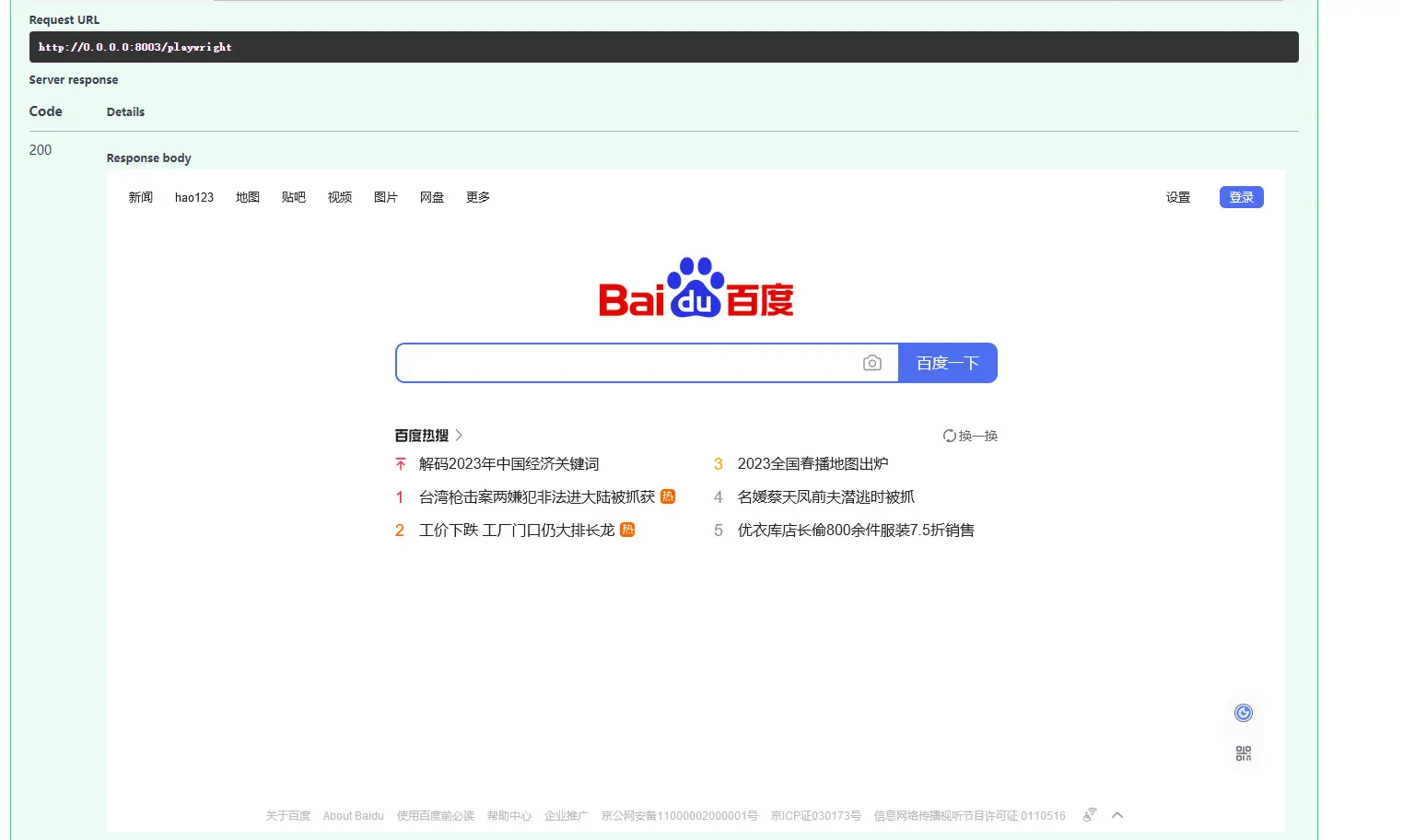Open the hao123 nav item
Viewport: 1403px width, 840px height.
[194, 197]
